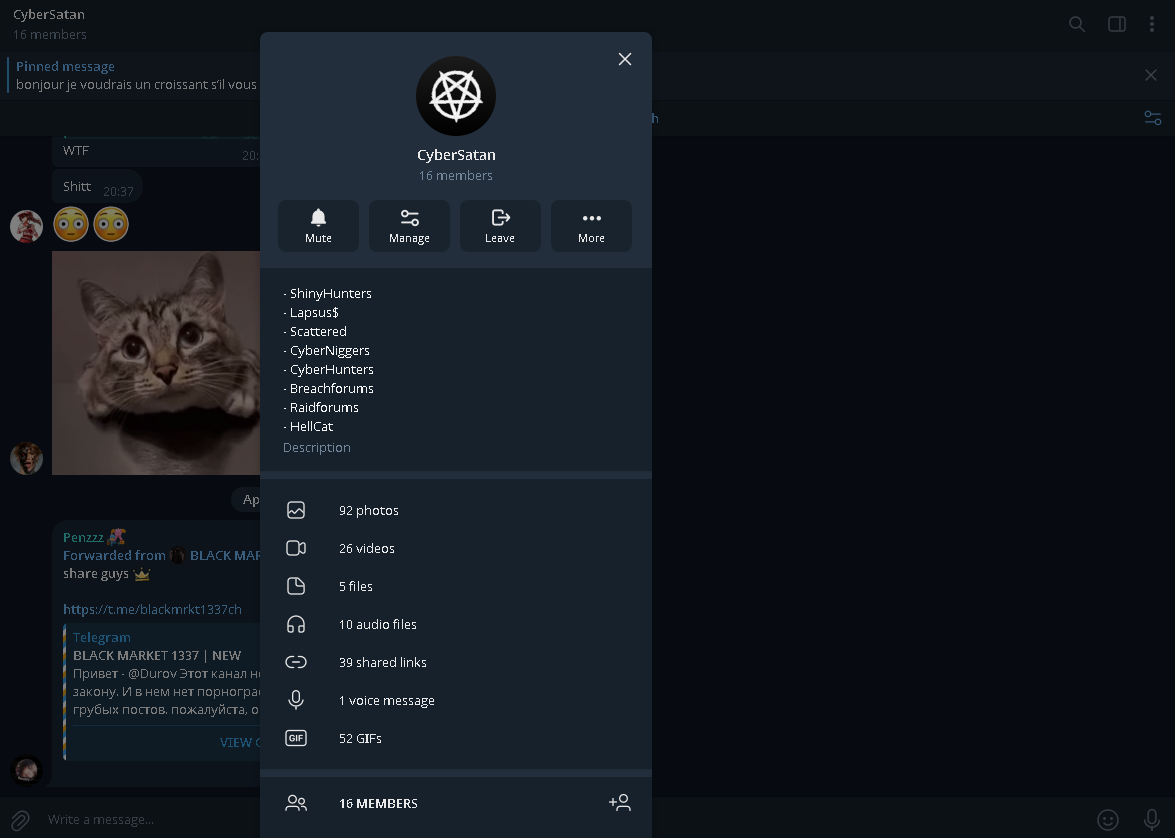Open the cat image in chat
Screen dimensions: 1175x838
coord(156,363)
